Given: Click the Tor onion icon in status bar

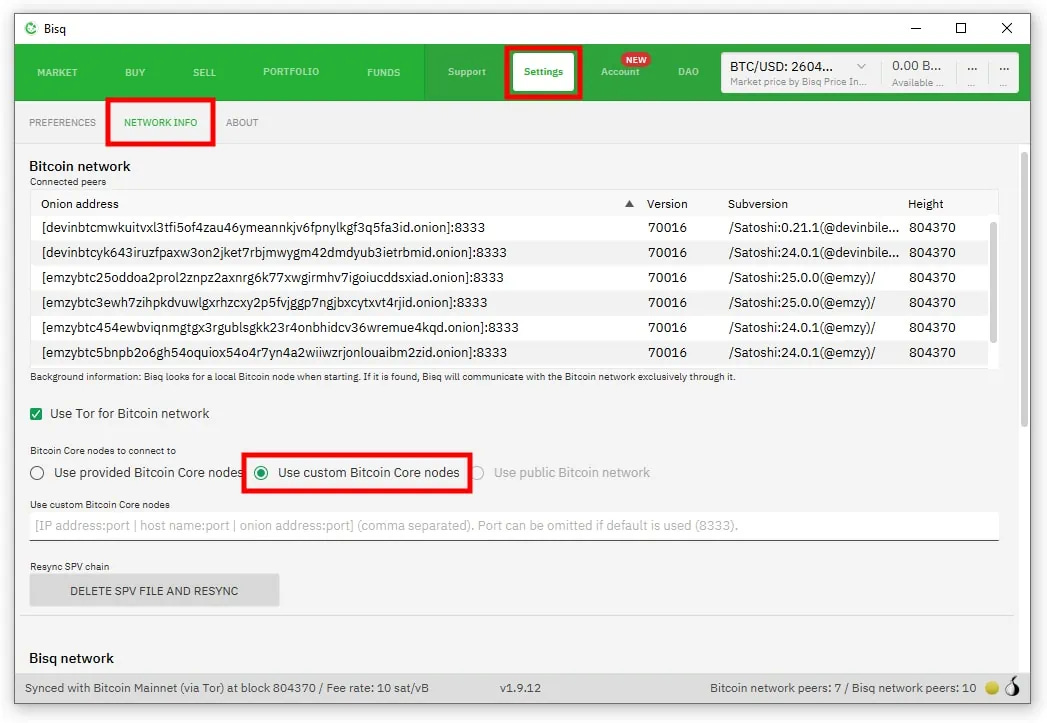Looking at the screenshot, I should (x=1012, y=687).
